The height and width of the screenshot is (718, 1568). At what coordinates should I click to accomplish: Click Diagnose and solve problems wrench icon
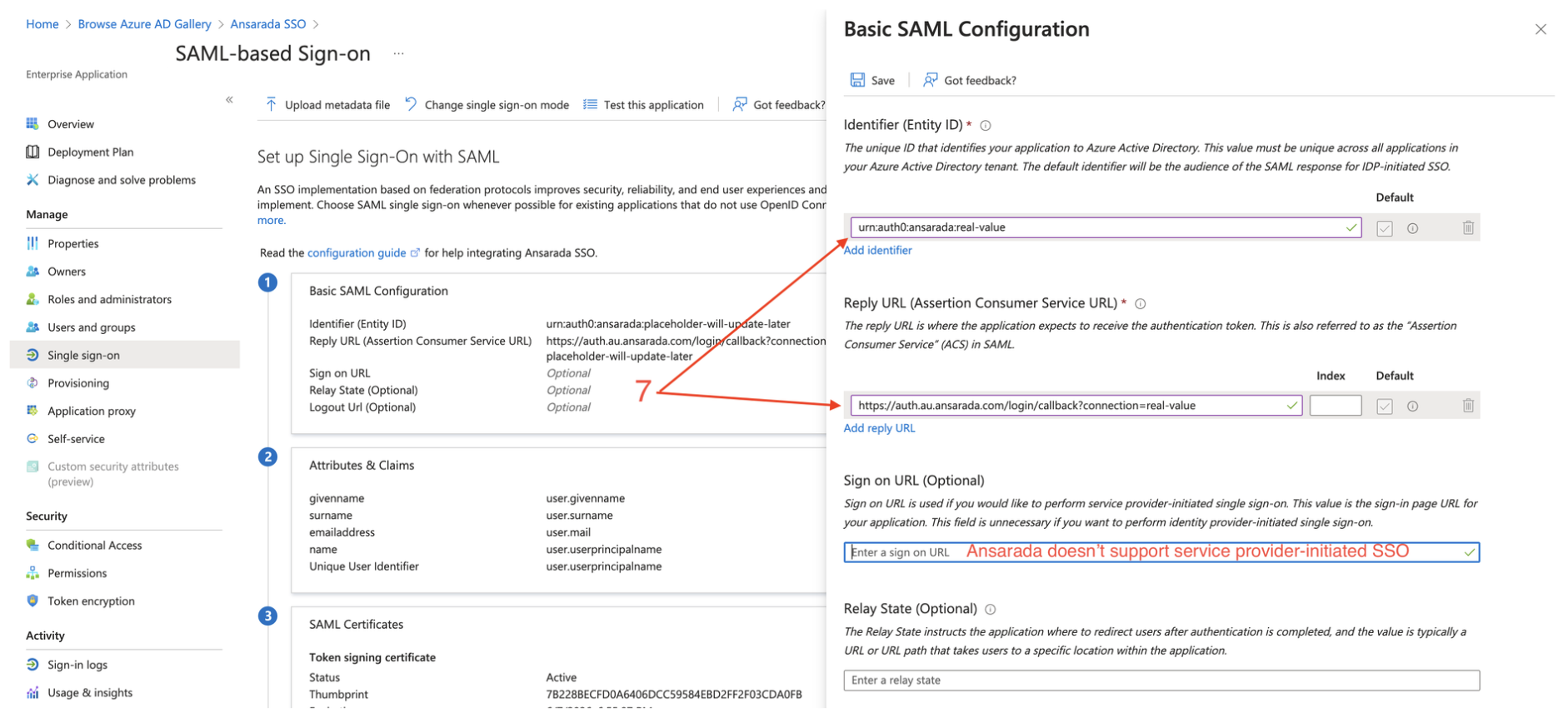point(32,180)
